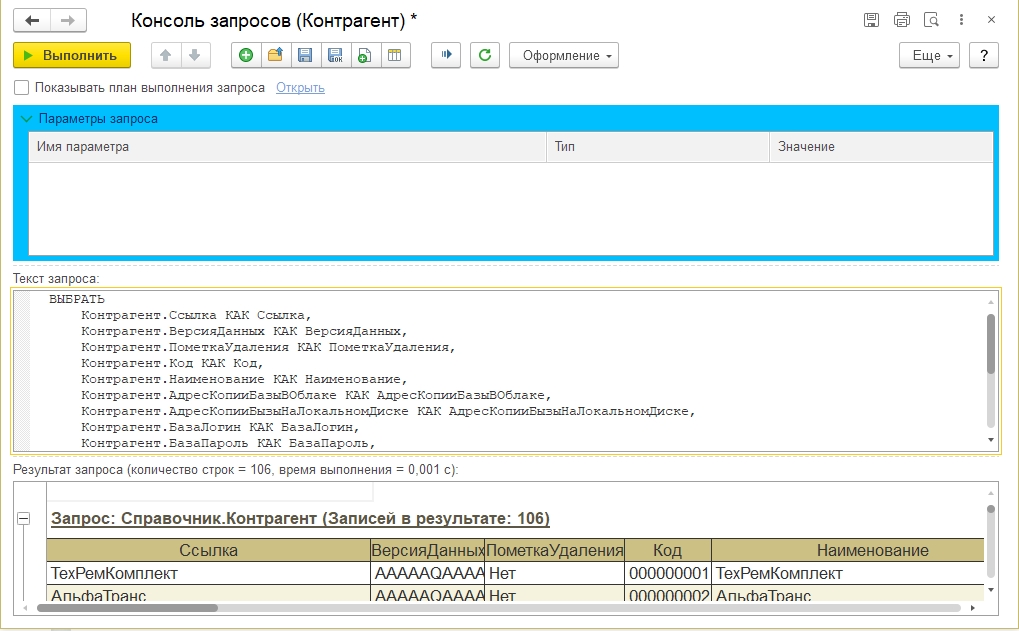Click the query text vertical scrollbar thumb

pos(991,344)
